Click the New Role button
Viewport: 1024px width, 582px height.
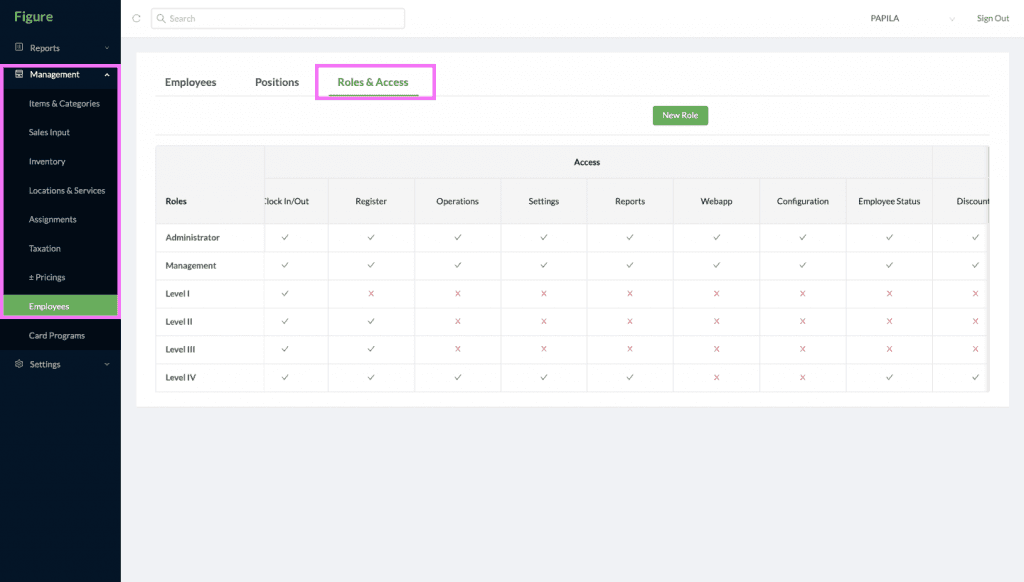pyautogui.click(x=680, y=116)
